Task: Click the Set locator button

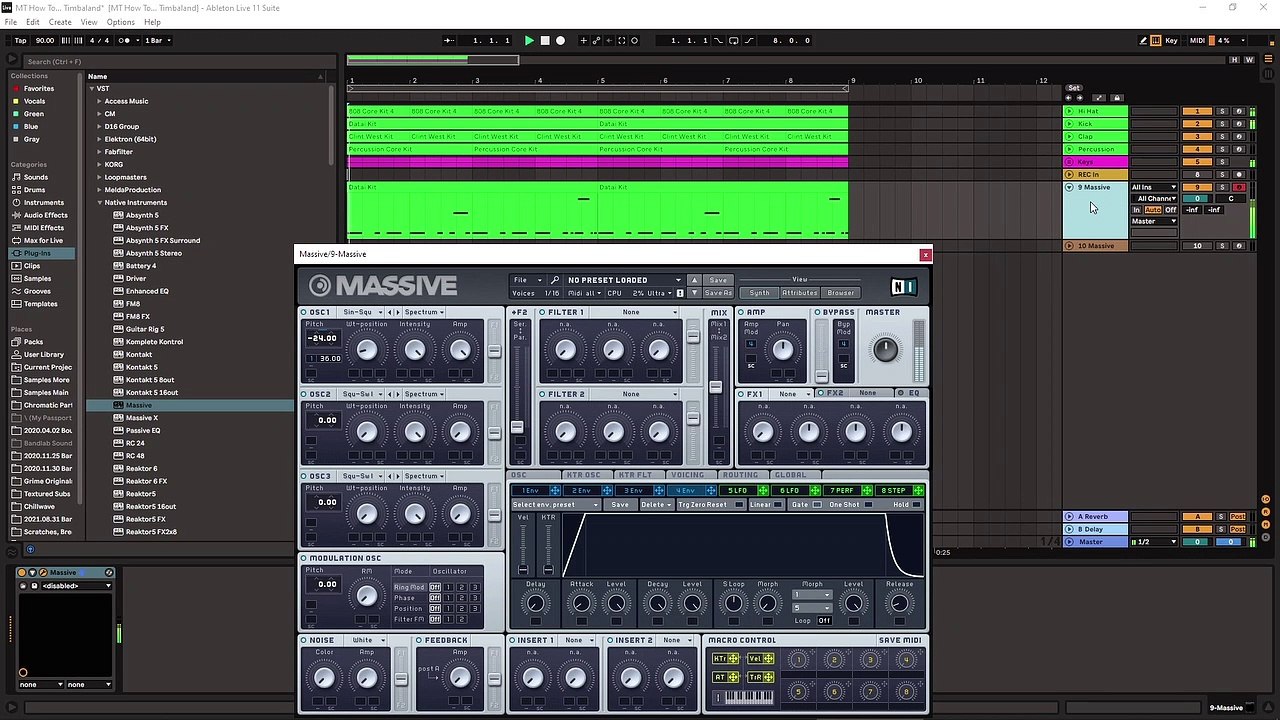Action: tap(1074, 88)
